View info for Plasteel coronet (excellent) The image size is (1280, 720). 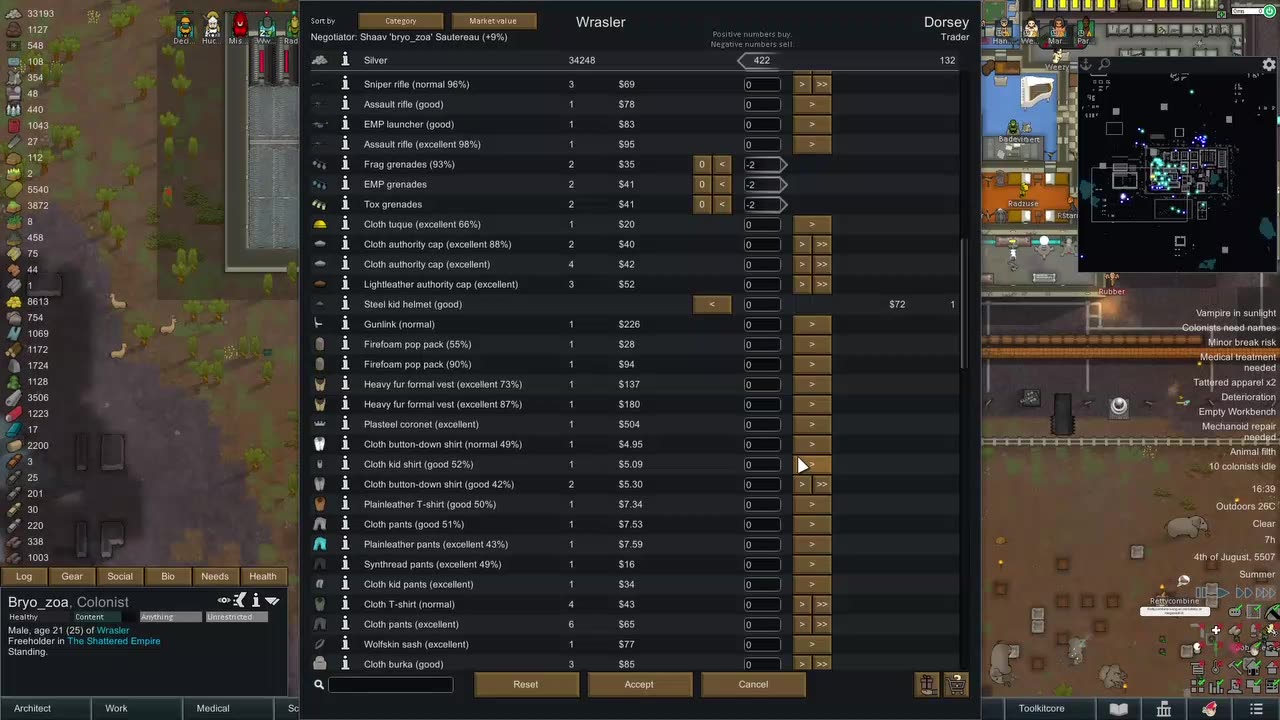(345, 424)
